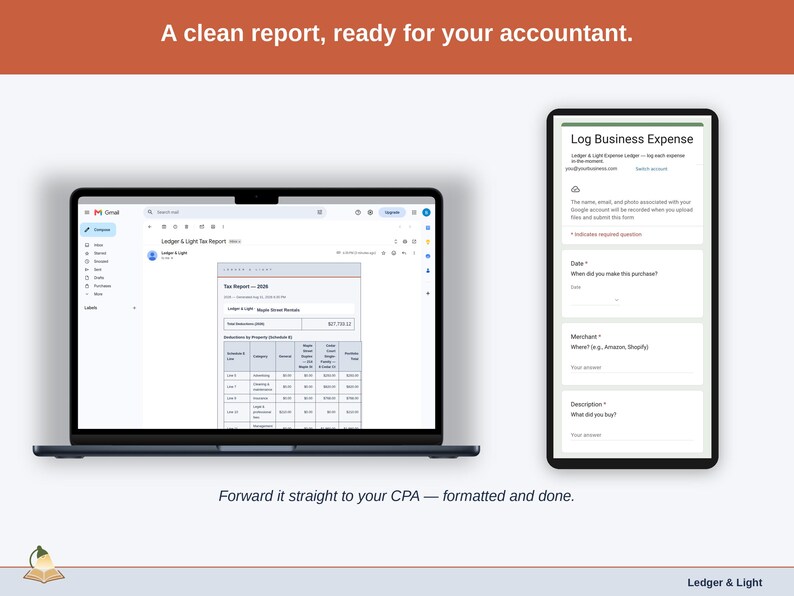
Task: Go back to inbox arrow
Action: click(149, 226)
